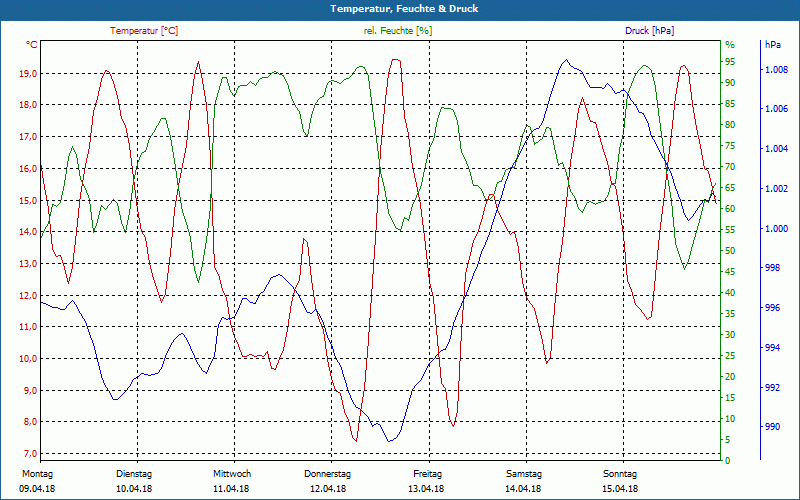Click the 30 humidity axis value
This screenshot has width=800, height=500.
point(730,335)
